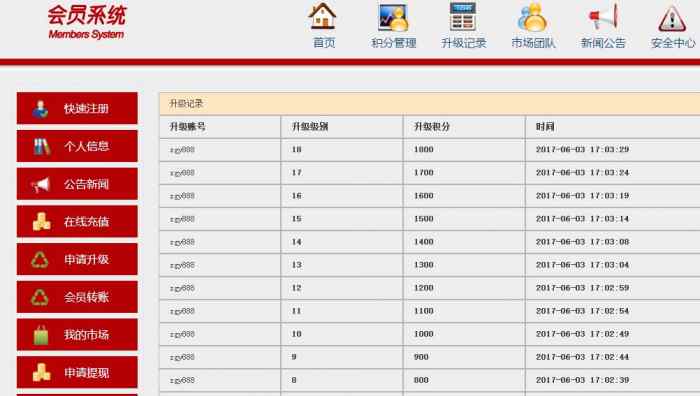Image resolution: width=700 pixels, height=396 pixels.
Task: Open 市场团队 team people icon
Action: (532, 17)
